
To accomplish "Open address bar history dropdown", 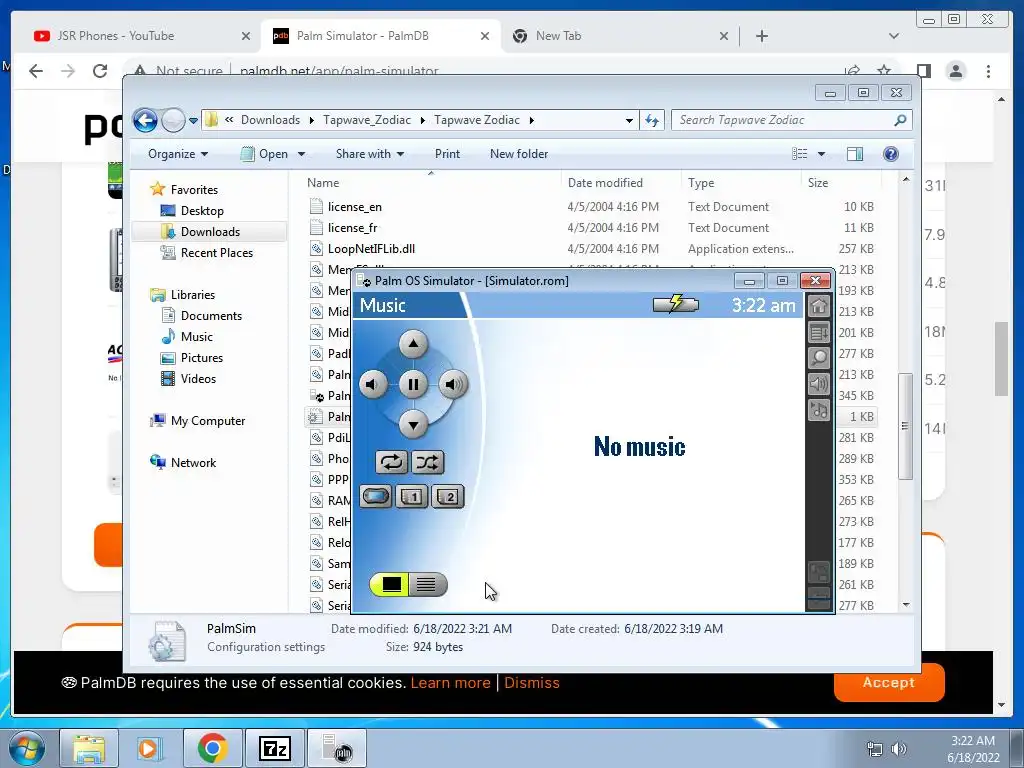I will 629,121.
